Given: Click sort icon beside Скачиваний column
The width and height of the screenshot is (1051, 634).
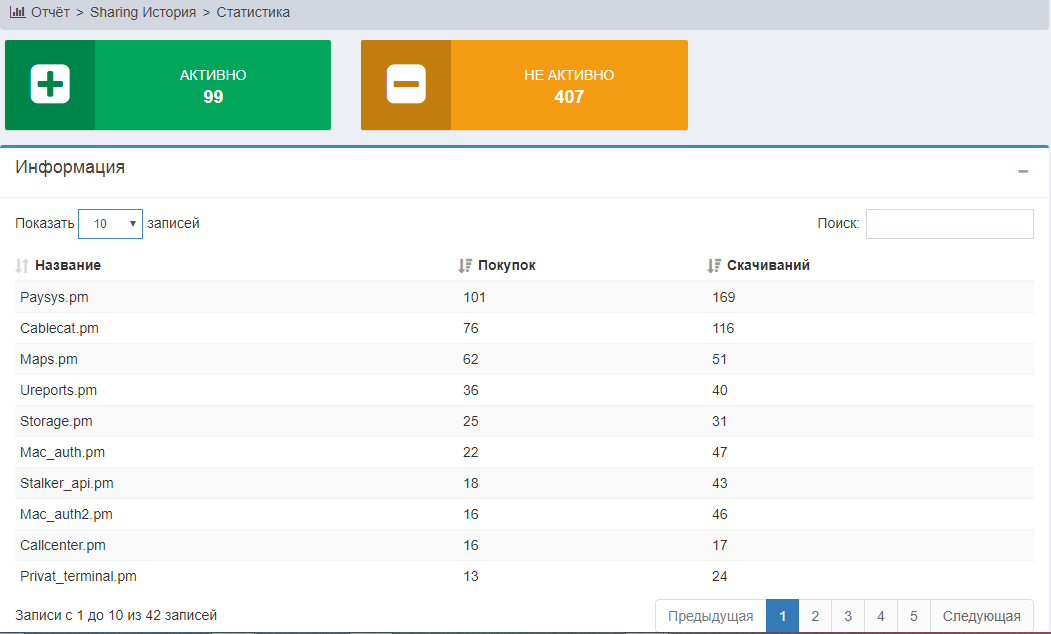Looking at the screenshot, I should pos(714,266).
